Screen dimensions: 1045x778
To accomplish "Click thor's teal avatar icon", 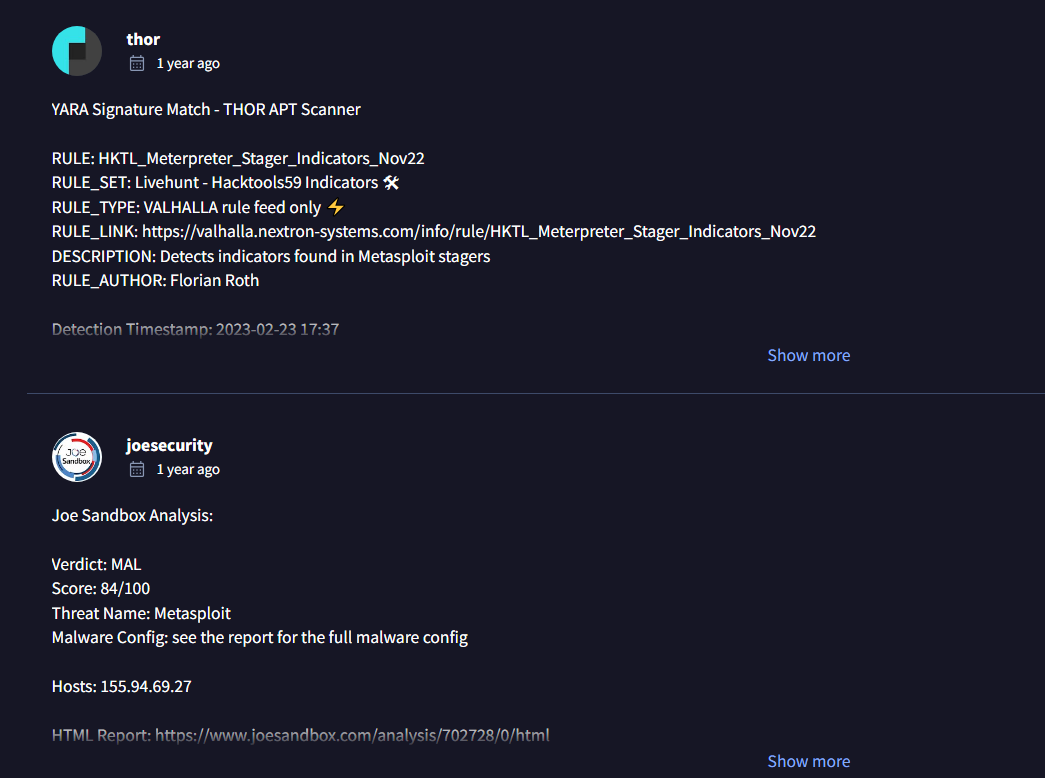I will pyautogui.click(x=77, y=51).
